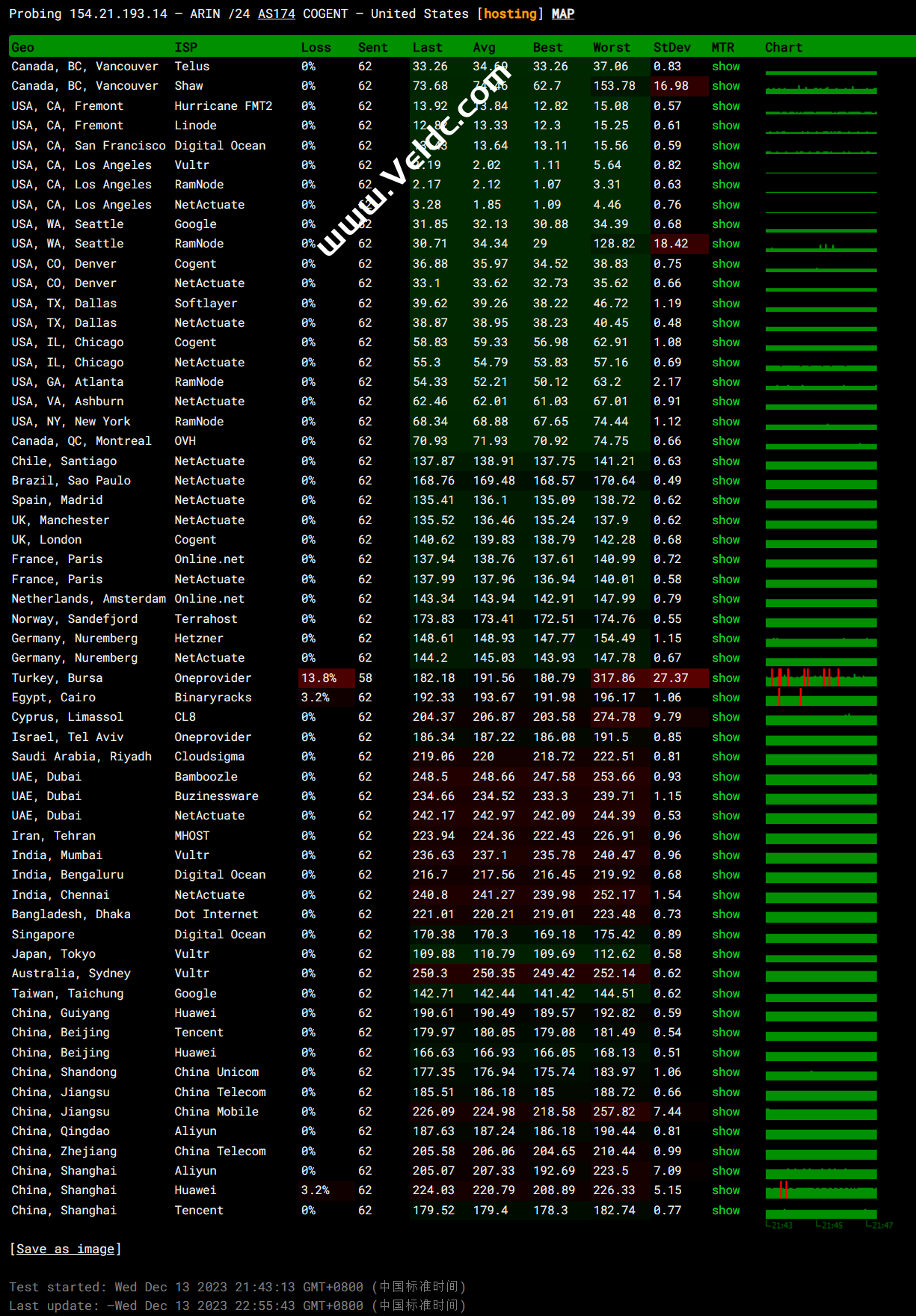Click the Sent column header
916x1316 pixels.
(x=372, y=47)
